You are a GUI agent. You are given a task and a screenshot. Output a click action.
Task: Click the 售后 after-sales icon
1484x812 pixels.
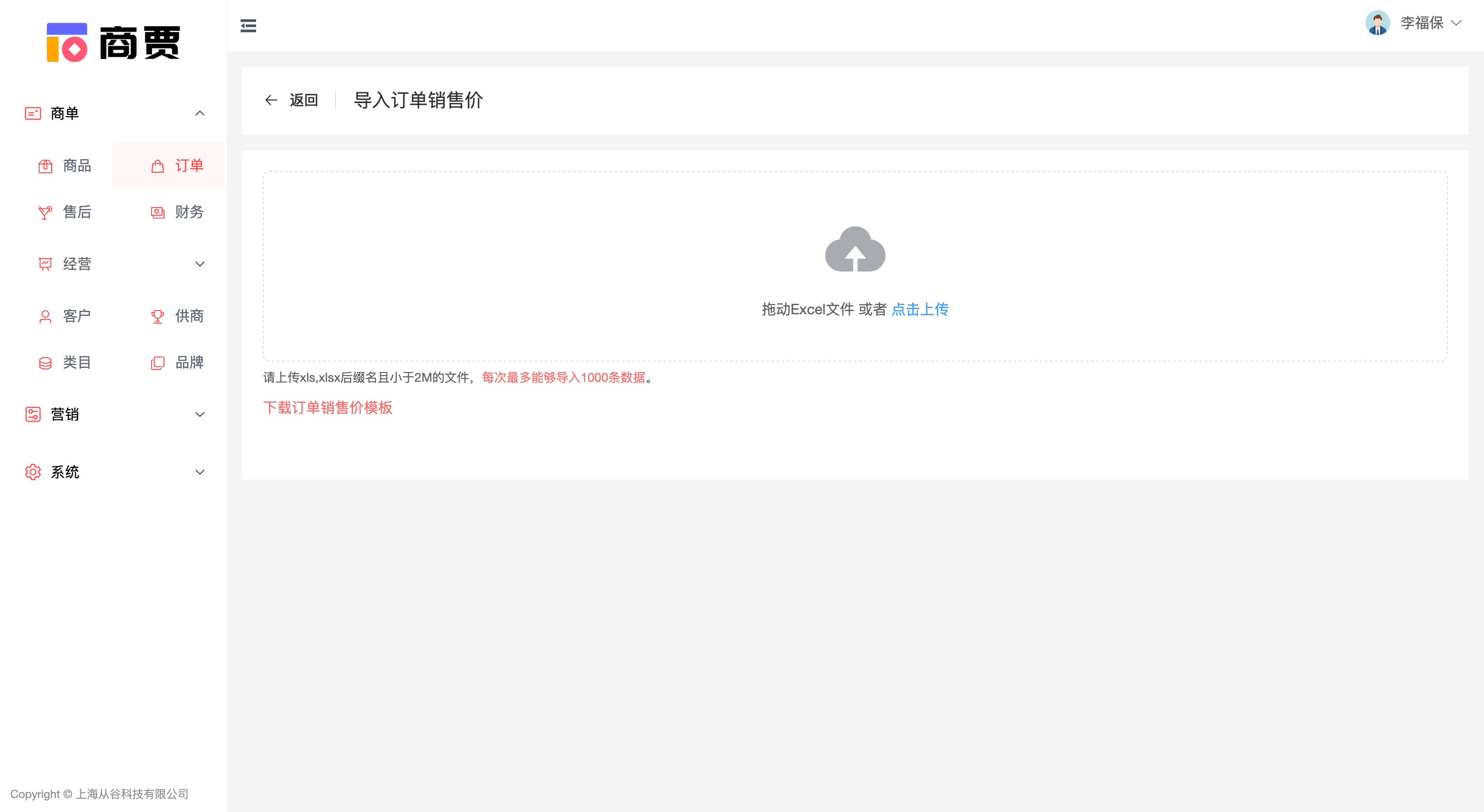(45, 212)
